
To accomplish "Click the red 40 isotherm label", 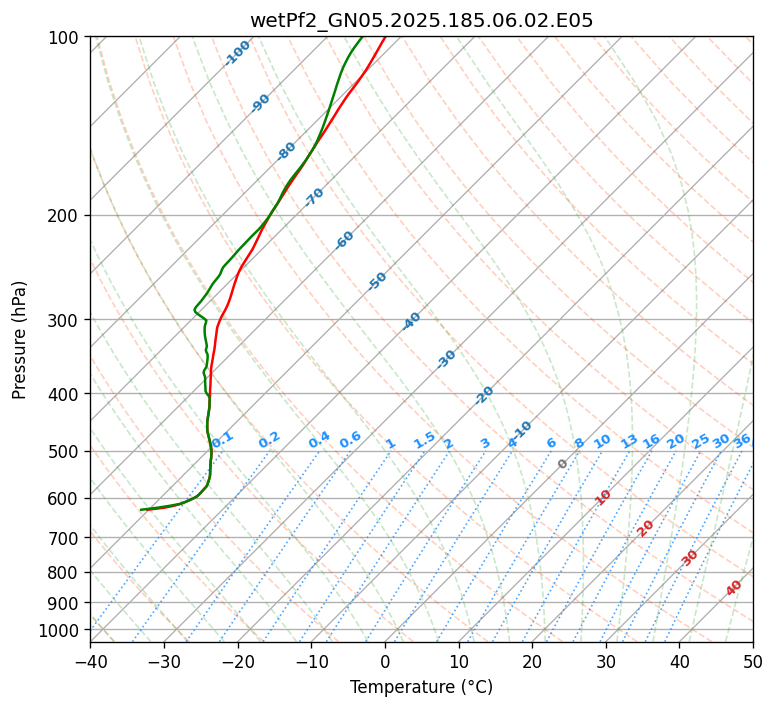I will [733, 588].
